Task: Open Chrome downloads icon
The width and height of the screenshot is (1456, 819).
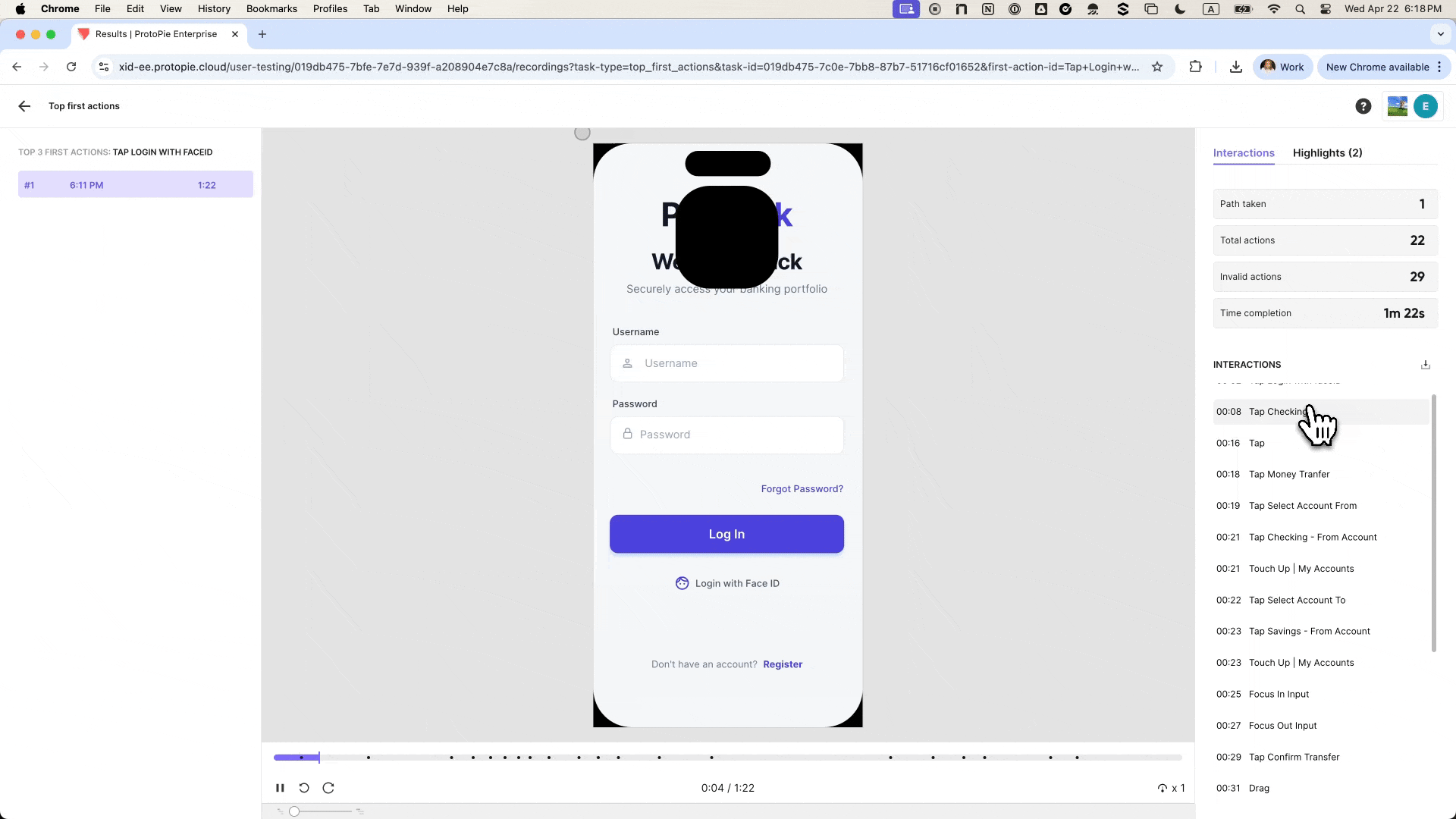Action: coord(1236,67)
